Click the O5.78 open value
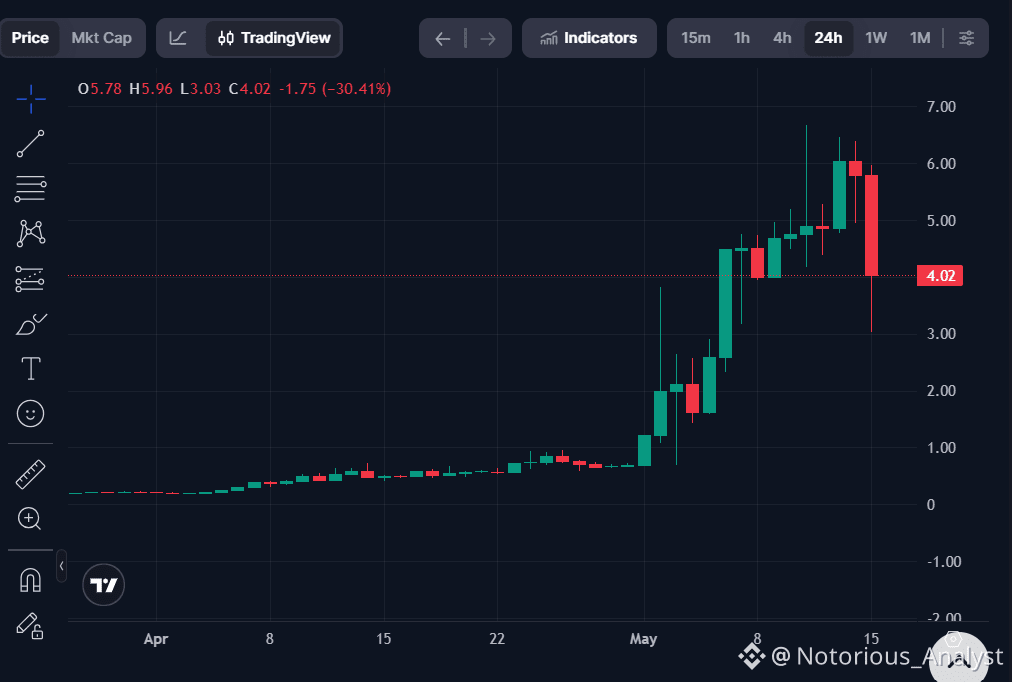This screenshot has width=1012, height=682. (x=99, y=88)
